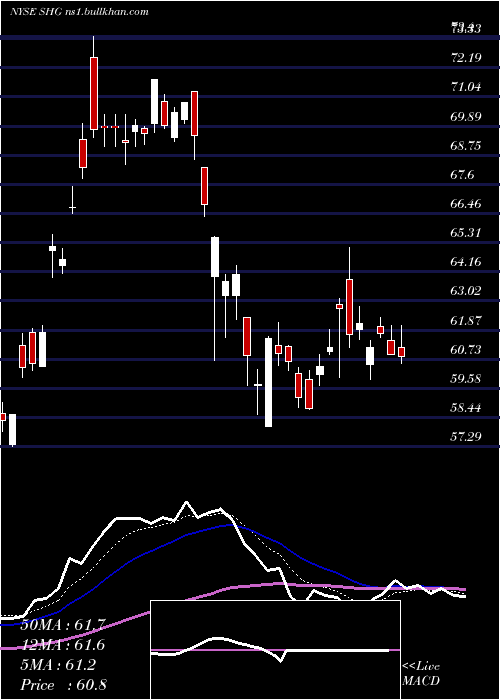Screen dimensions: 500x700
Task: Select the 59.58 price axis label
Action: 466,379
